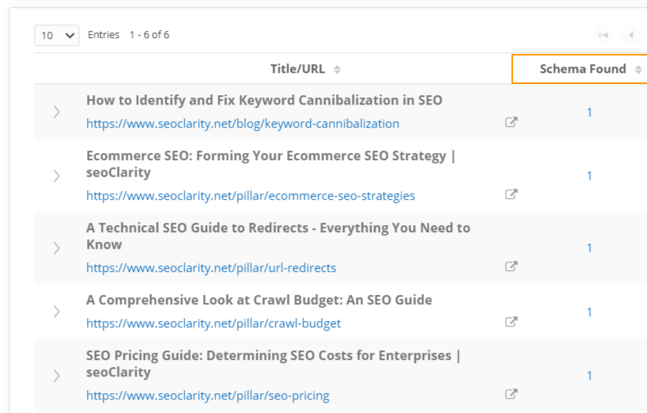Open external link icon for crawl-budget row
Image resolution: width=647 pixels, height=413 pixels.
coord(511,322)
